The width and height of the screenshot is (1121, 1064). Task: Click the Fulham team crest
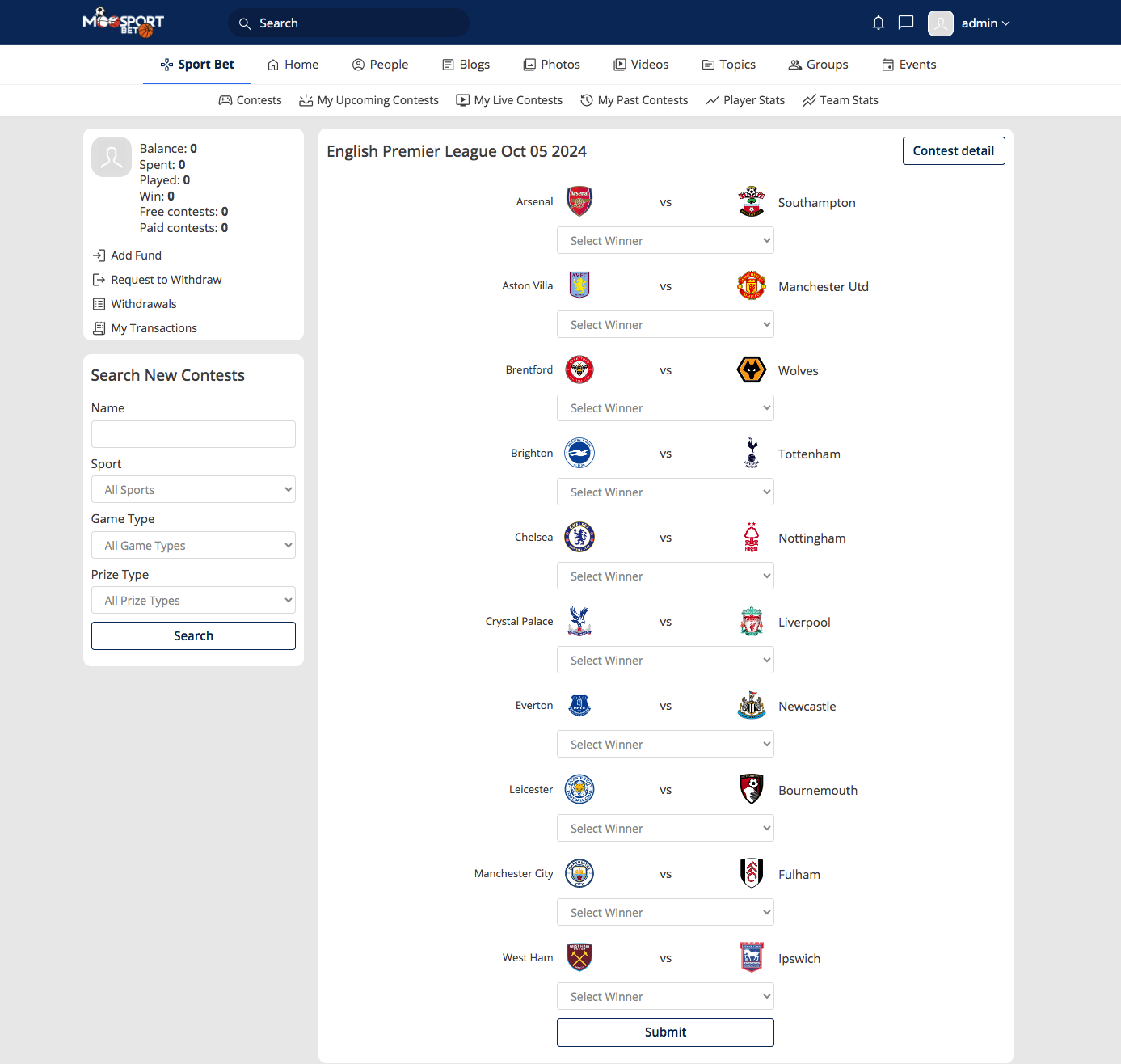[752, 873]
